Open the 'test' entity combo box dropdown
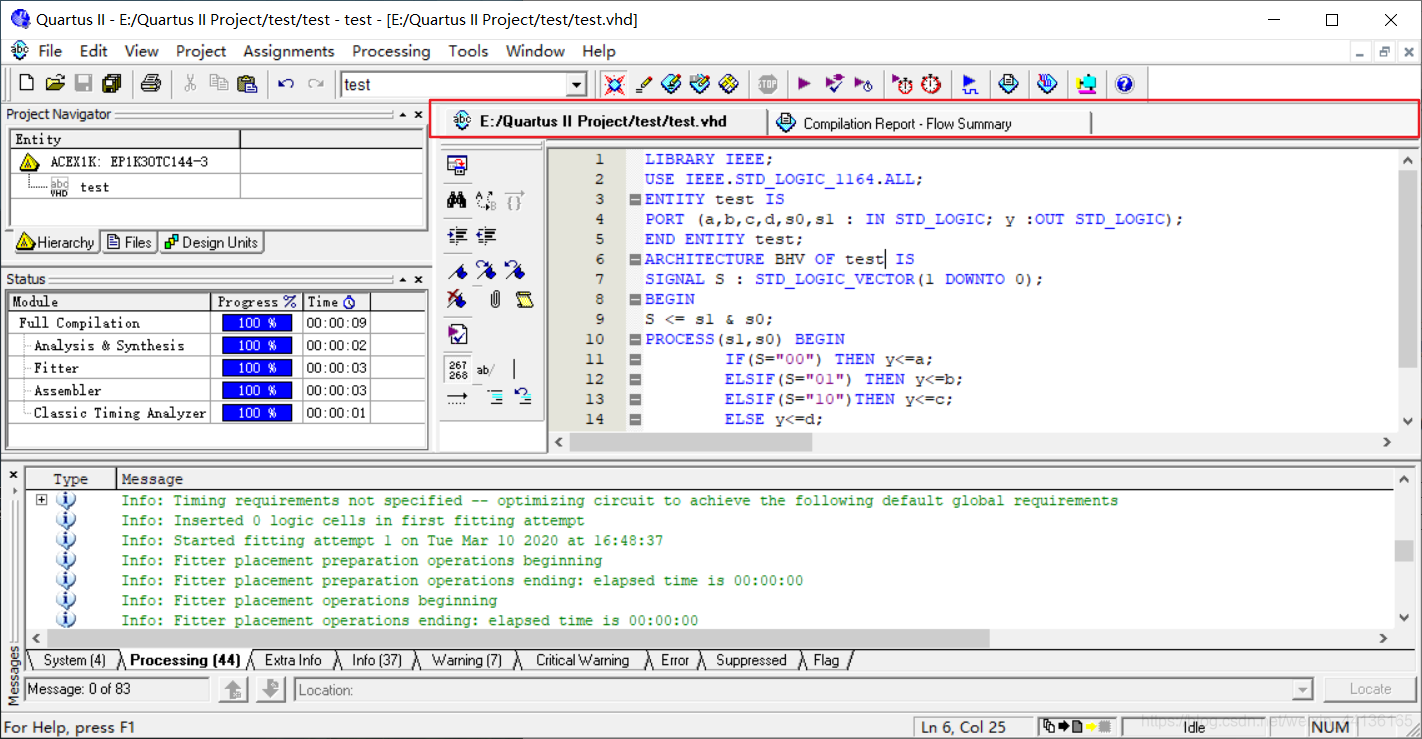Image resolution: width=1422 pixels, height=739 pixels. point(576,85)
